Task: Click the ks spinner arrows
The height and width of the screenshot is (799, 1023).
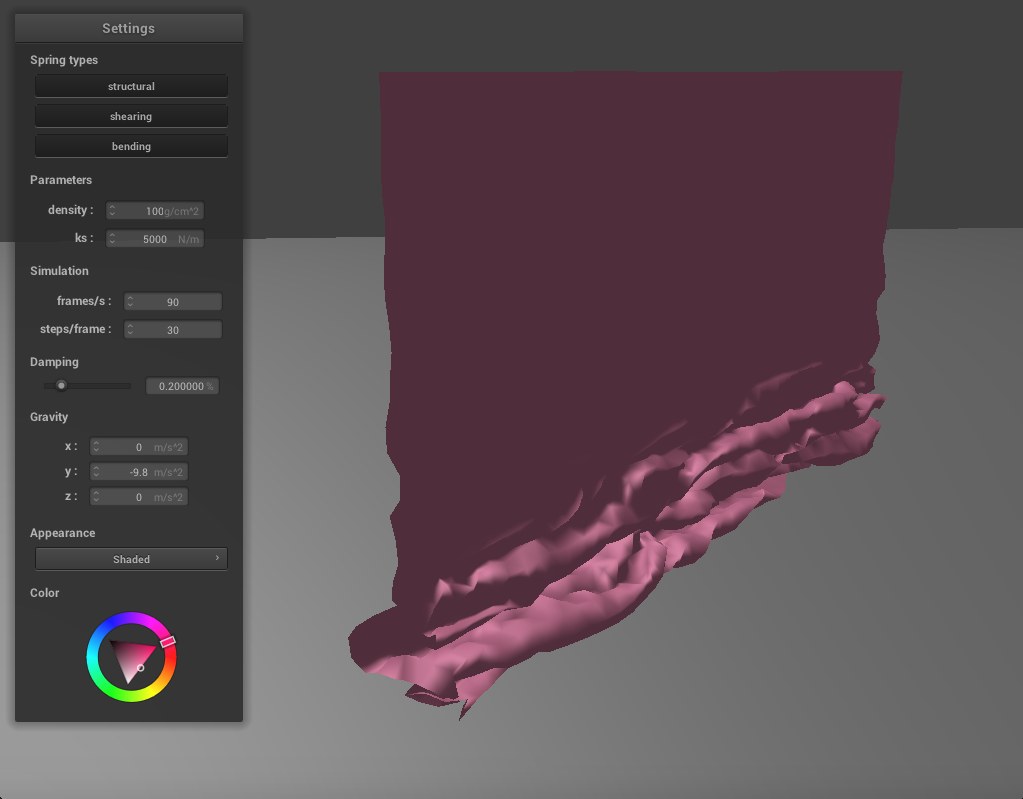Action: (113, 239)
